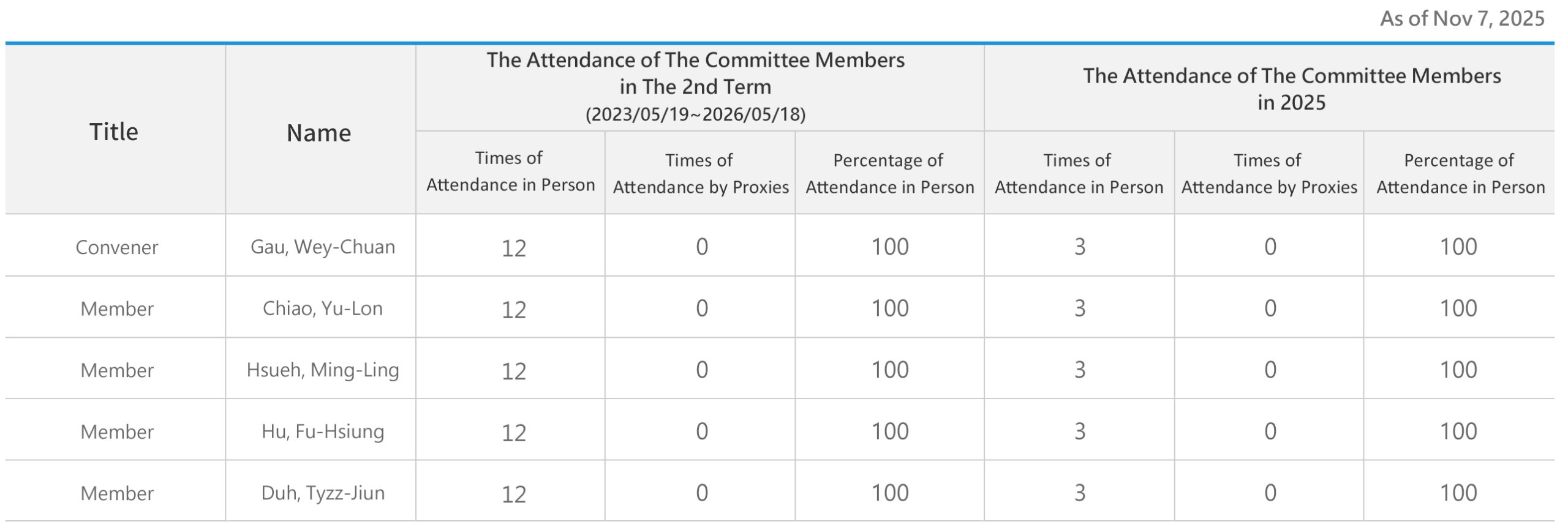This screenshot has height=530, width=1568.
Task: Click the Name column header
Action: (318, 133)
